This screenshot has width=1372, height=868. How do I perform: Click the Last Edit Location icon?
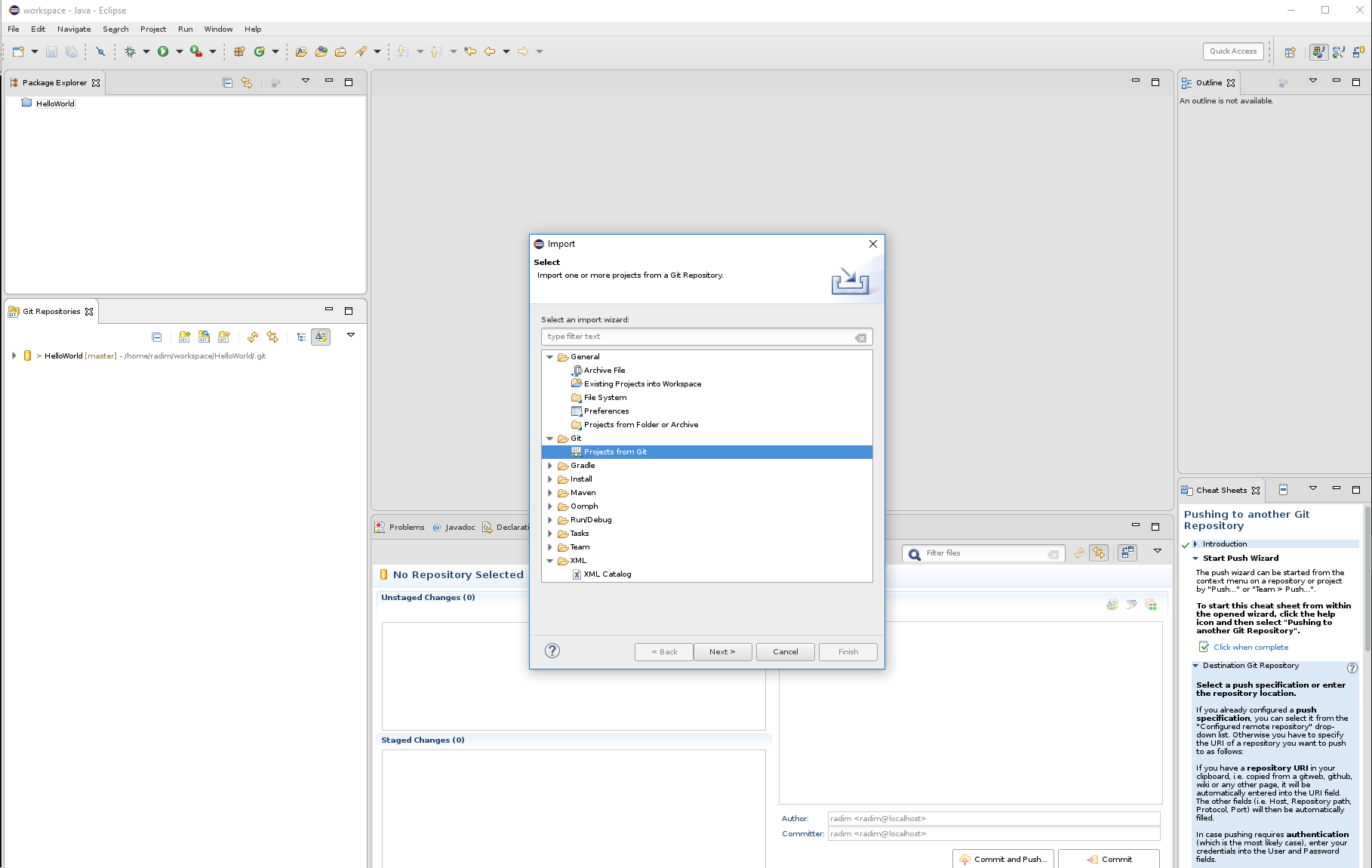[470, 51]
